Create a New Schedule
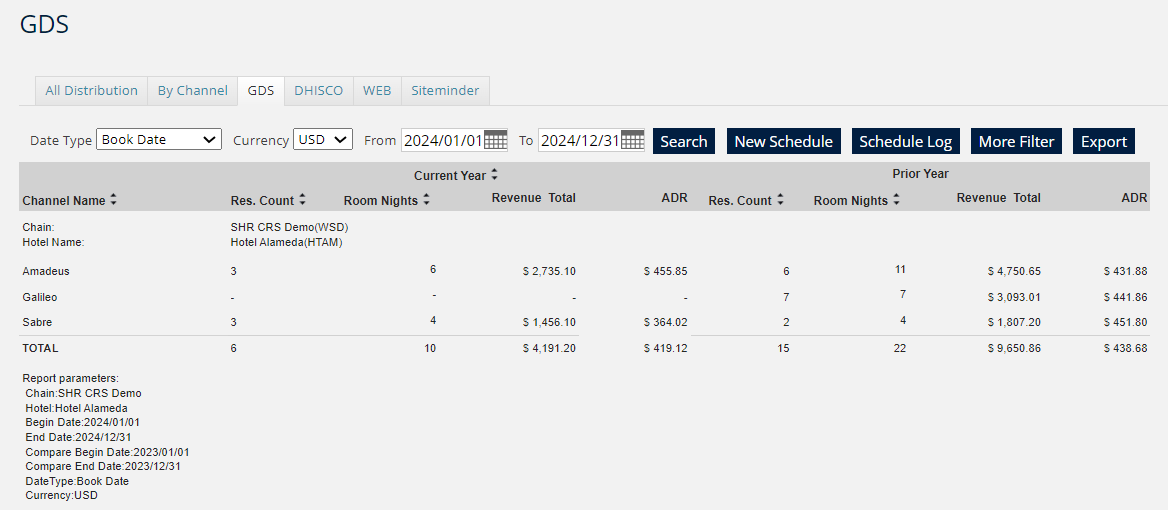Viewport: 1168px width, 510px height. [784, 141]
